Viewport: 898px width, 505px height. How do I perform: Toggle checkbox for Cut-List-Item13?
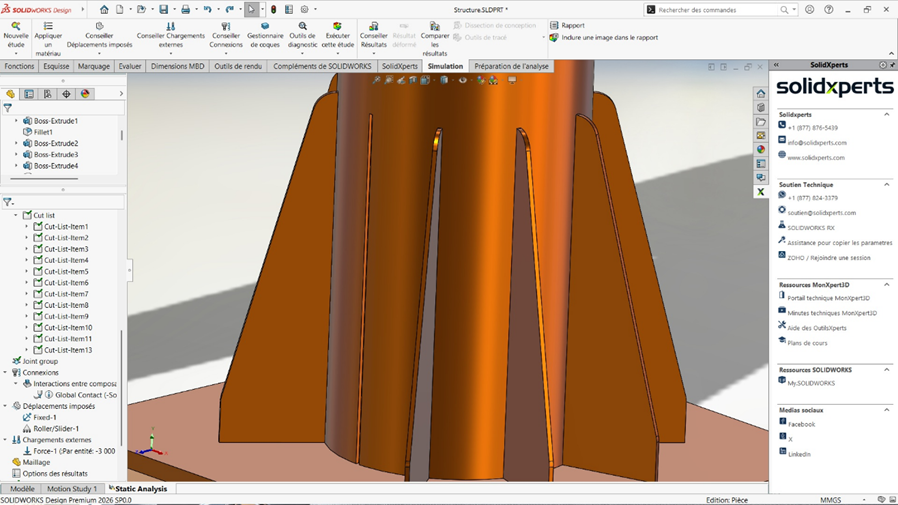38,350
